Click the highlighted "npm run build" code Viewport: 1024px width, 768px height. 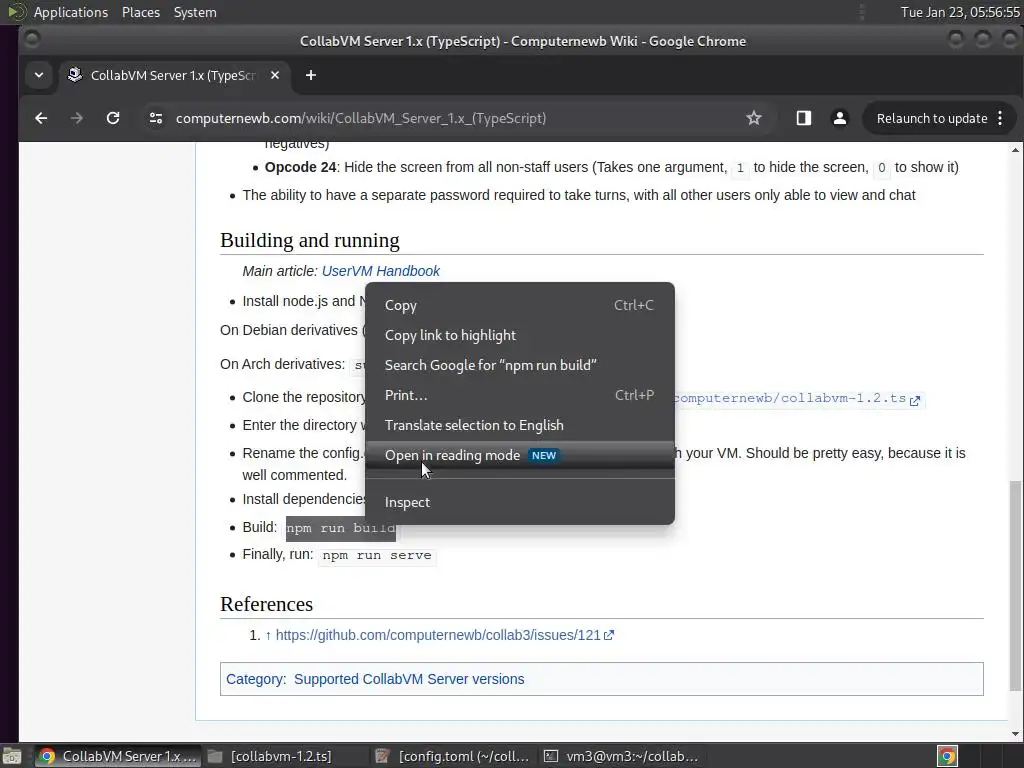click(x=340, y=528)
